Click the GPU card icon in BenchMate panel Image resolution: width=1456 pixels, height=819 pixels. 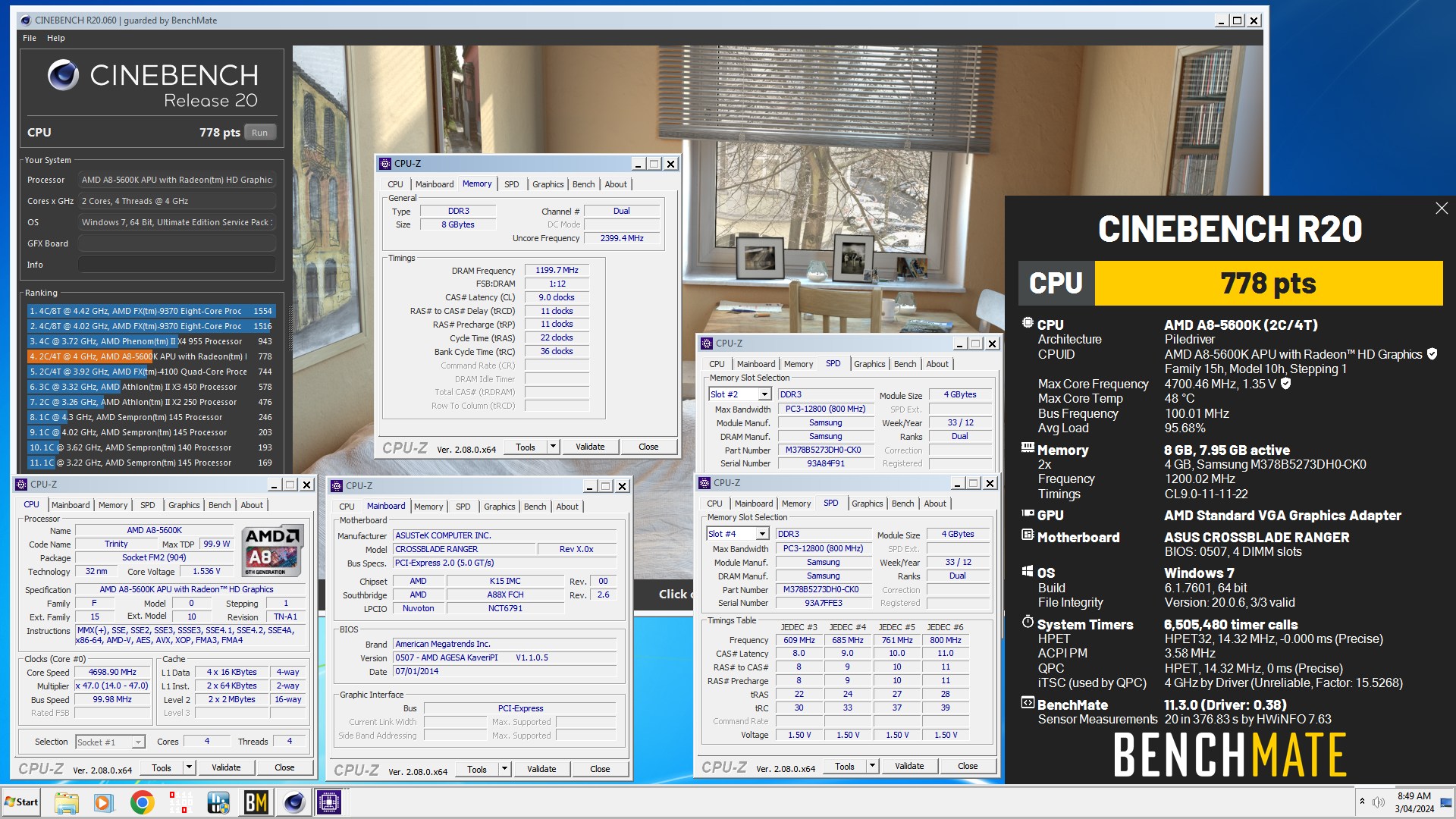pos(1028,513)
